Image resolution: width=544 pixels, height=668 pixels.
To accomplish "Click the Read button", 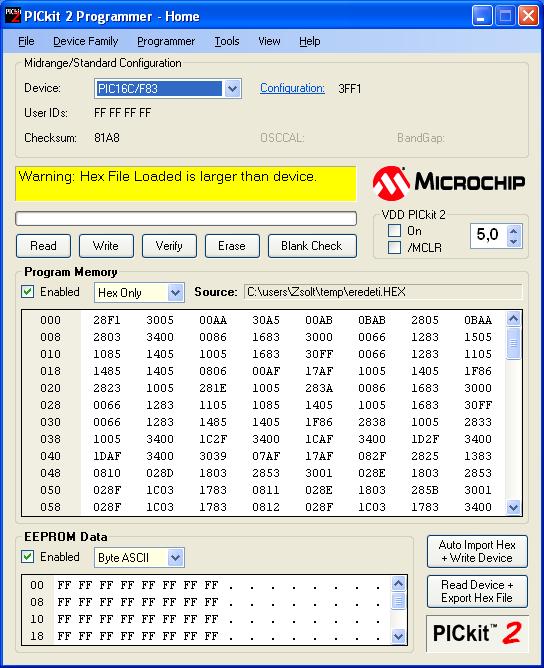I will coord(43,246).
